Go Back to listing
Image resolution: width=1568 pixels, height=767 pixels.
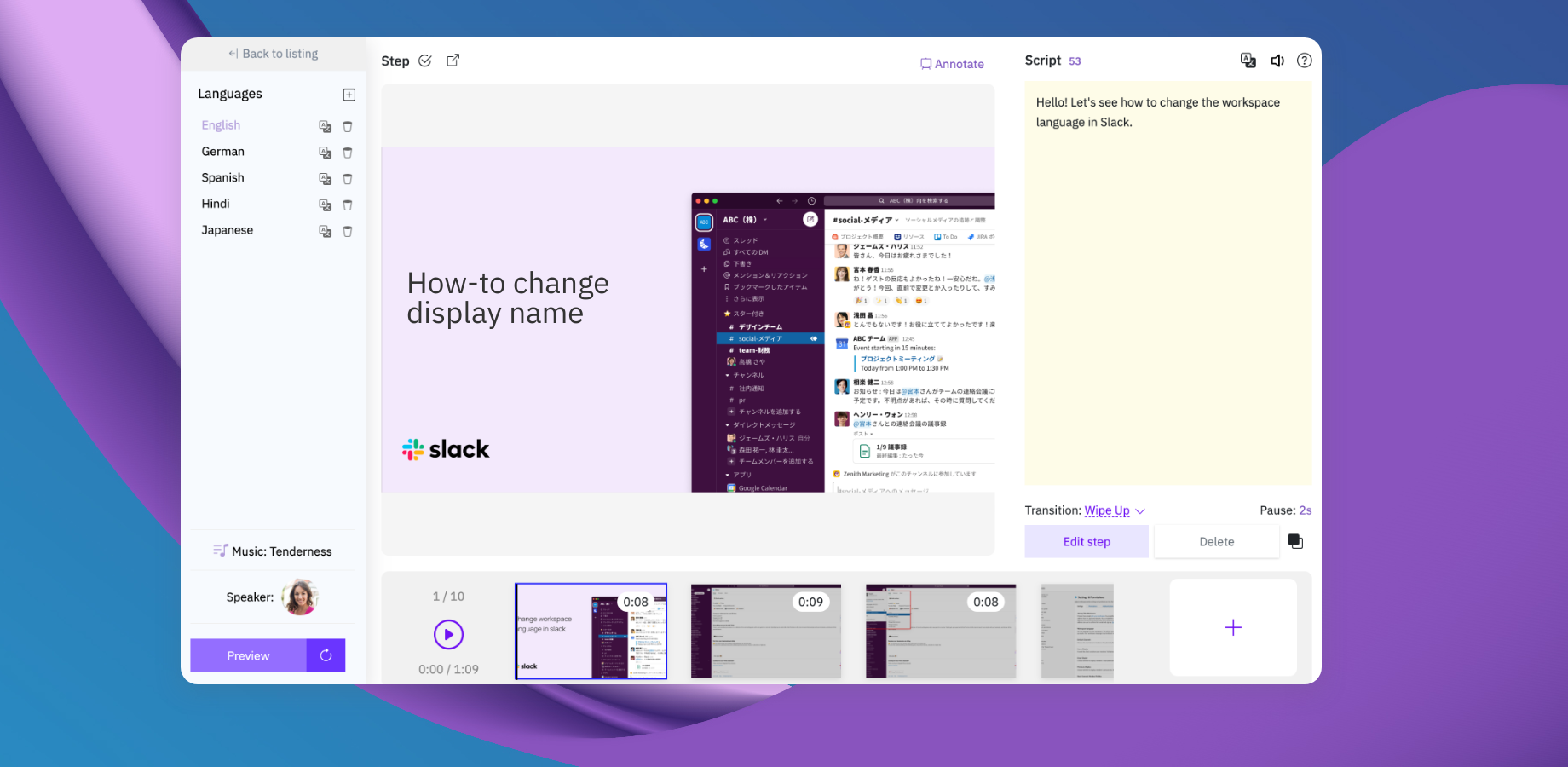(x=273, y=54)
